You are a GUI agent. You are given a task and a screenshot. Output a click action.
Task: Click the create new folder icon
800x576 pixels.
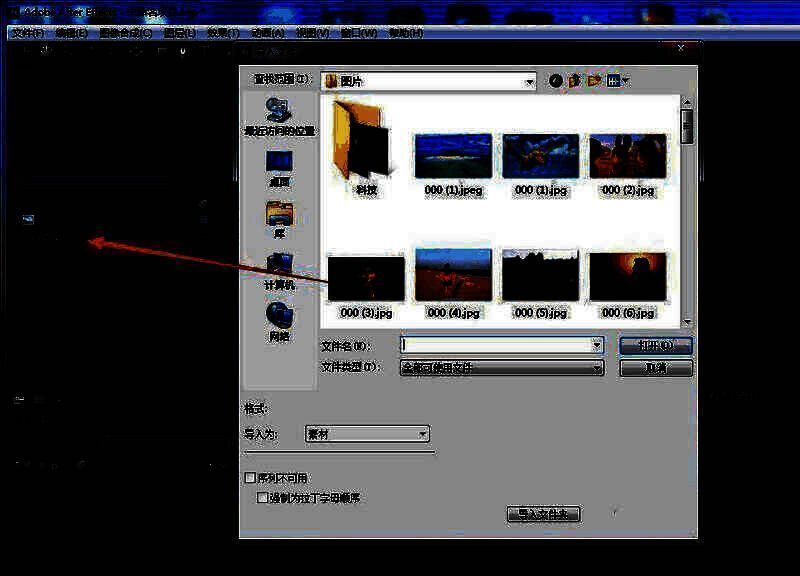coord(594,81)
